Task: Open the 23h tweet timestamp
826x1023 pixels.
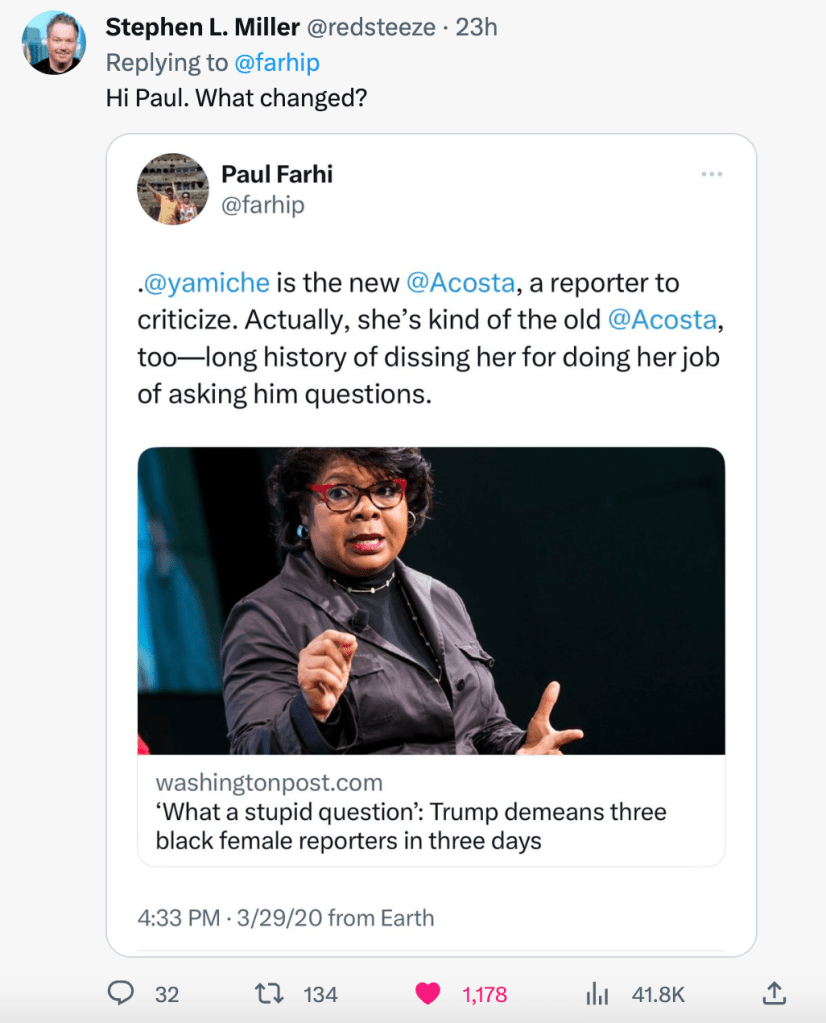Action: click(476, 27)
